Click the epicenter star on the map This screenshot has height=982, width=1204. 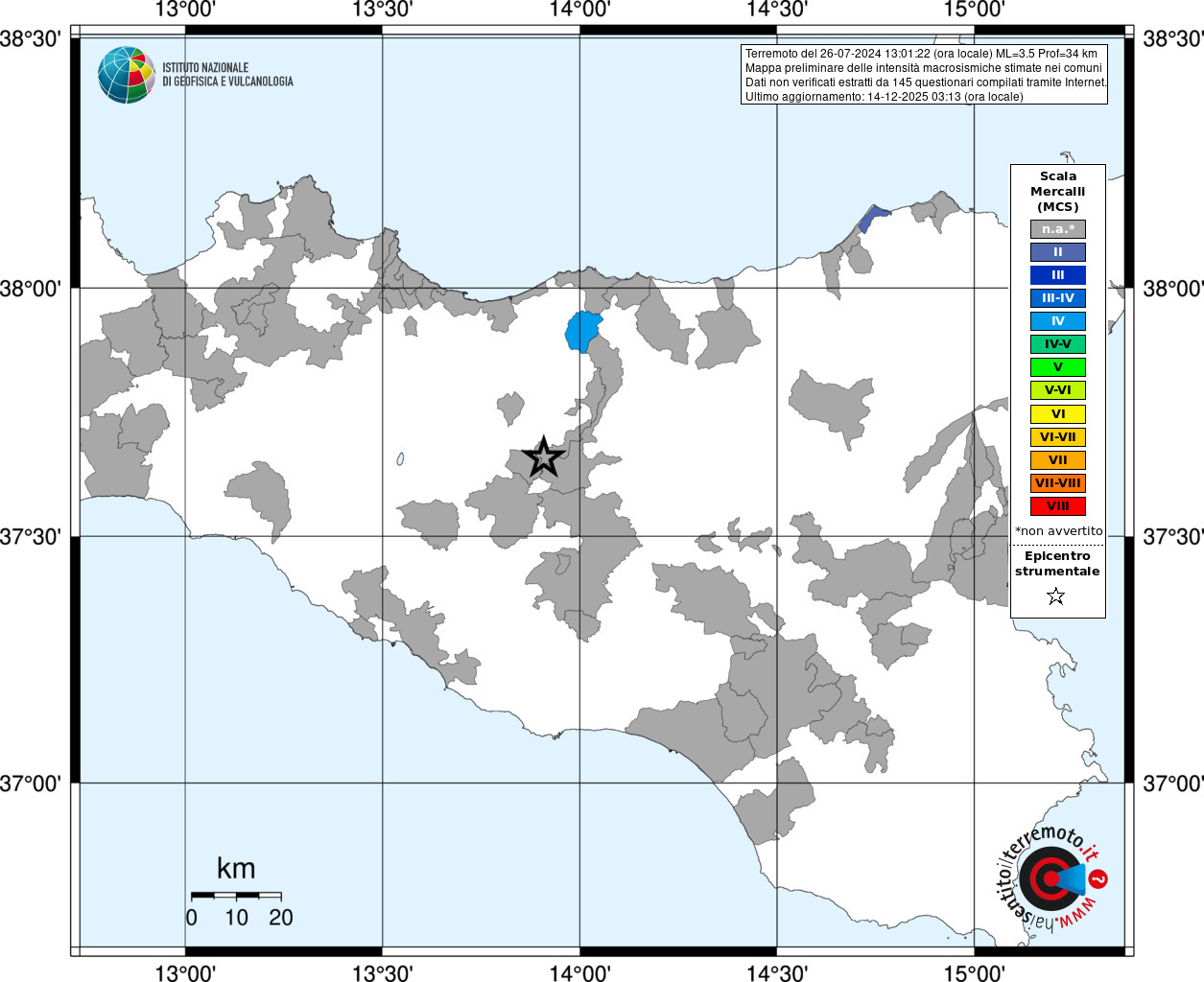pos(544,457)
